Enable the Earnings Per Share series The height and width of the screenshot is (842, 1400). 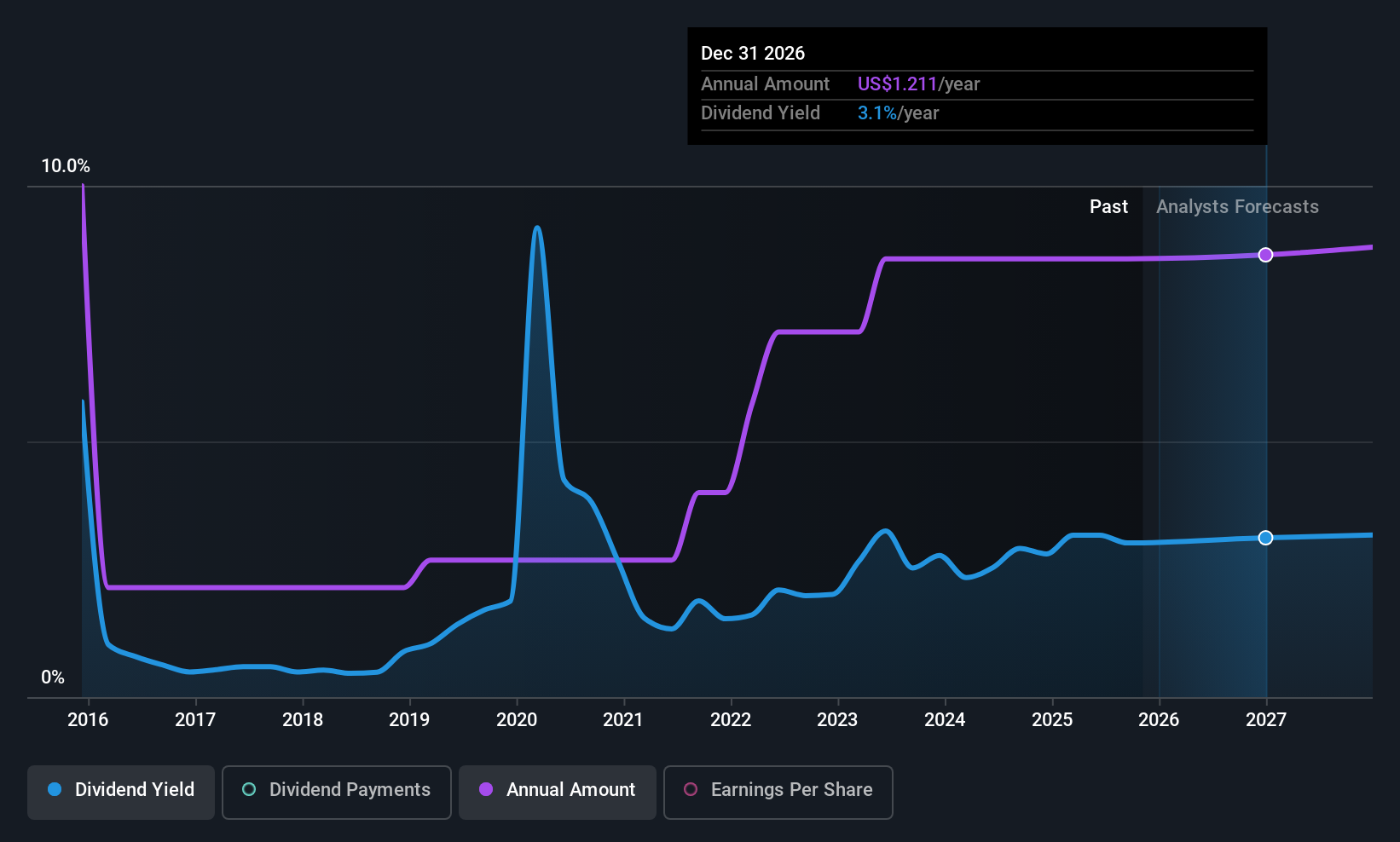click(778, 790)
